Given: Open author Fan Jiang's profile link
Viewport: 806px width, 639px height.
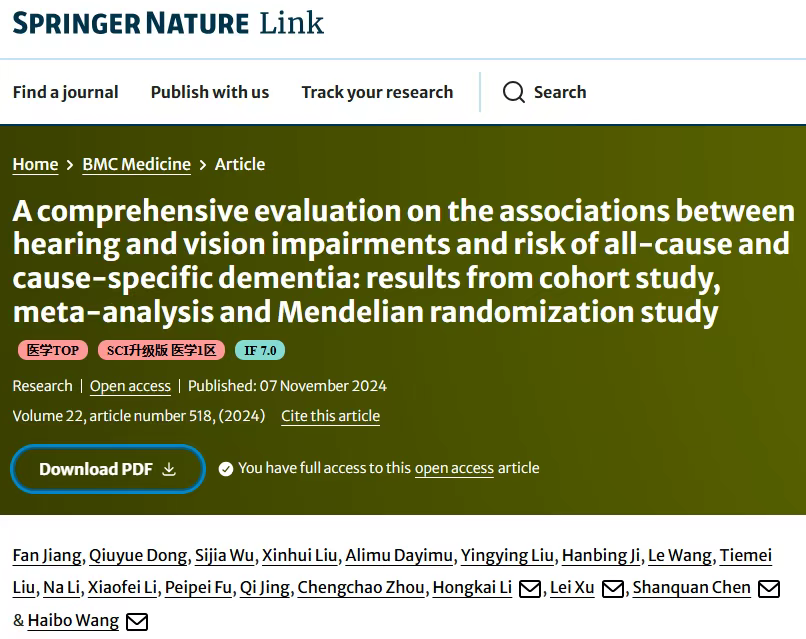Looking at the screenshot, I should 47,556.
